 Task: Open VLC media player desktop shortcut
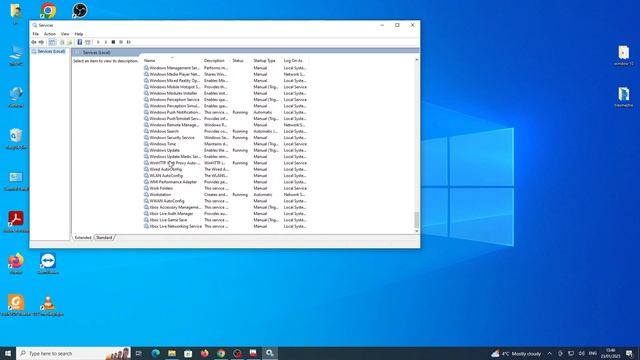pyautogui.click(x=48, y=305)
